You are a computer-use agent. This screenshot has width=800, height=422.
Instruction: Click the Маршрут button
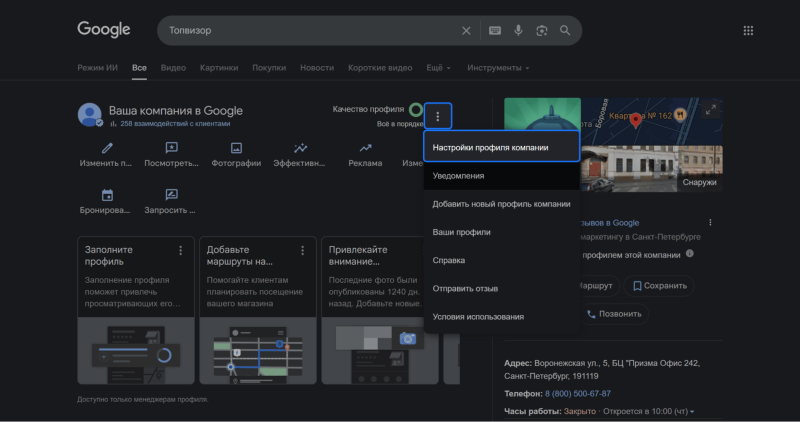599,286
